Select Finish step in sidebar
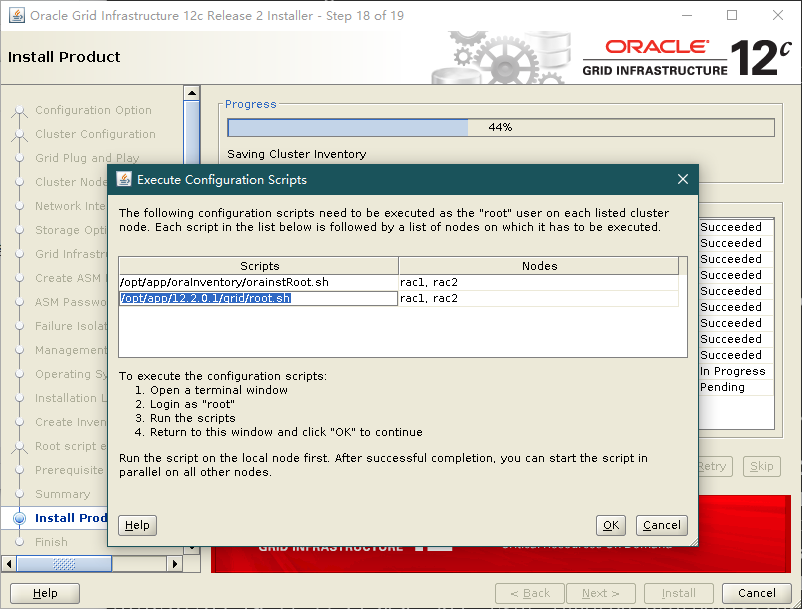Screen dimensions: 802x609 point(51,542)
